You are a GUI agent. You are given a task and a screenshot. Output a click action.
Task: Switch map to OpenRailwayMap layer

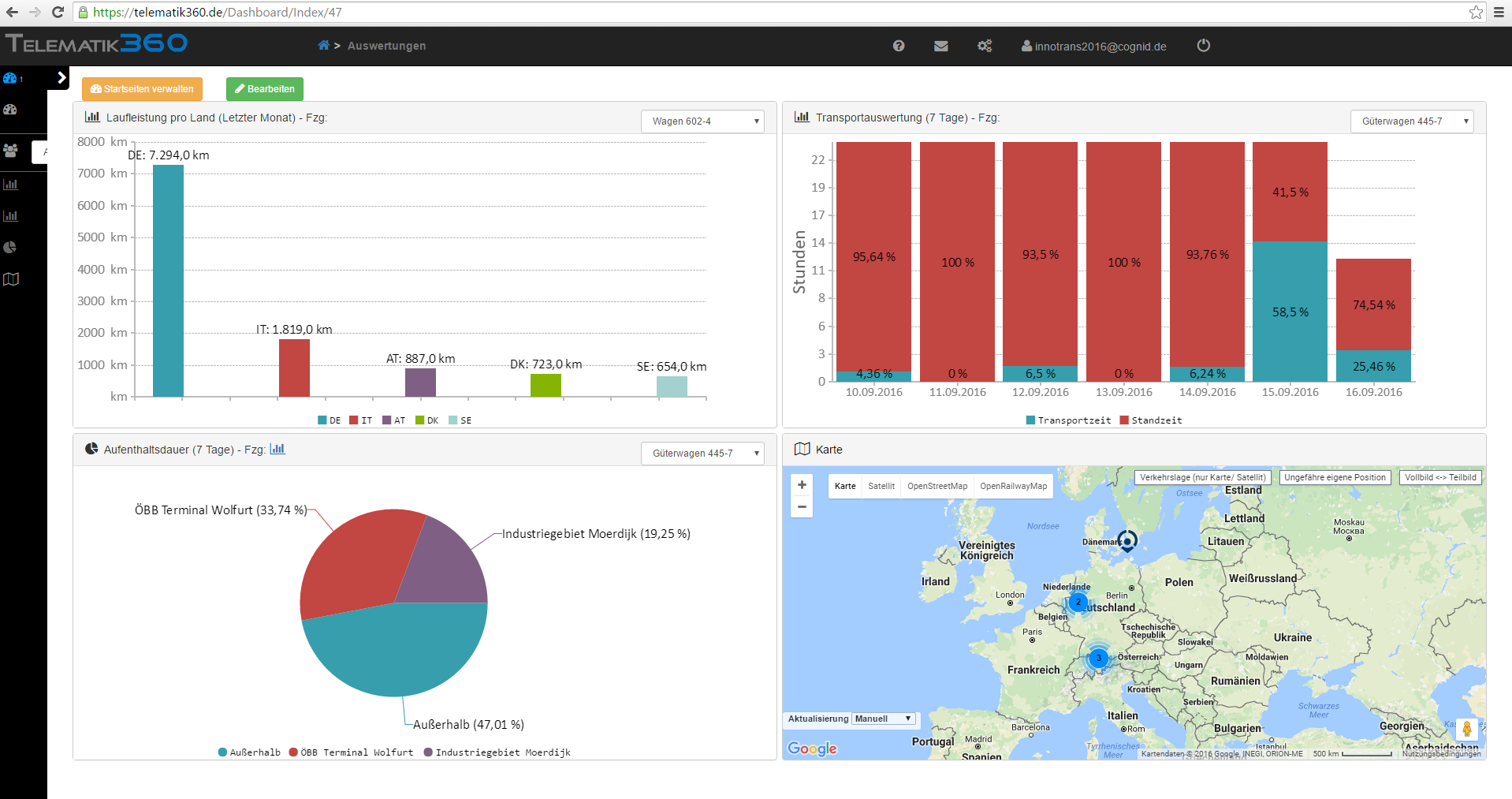(1014, 486)
